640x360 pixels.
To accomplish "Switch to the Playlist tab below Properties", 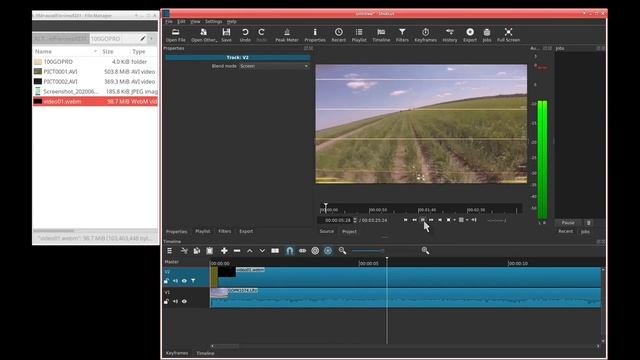I will (202, 231).
